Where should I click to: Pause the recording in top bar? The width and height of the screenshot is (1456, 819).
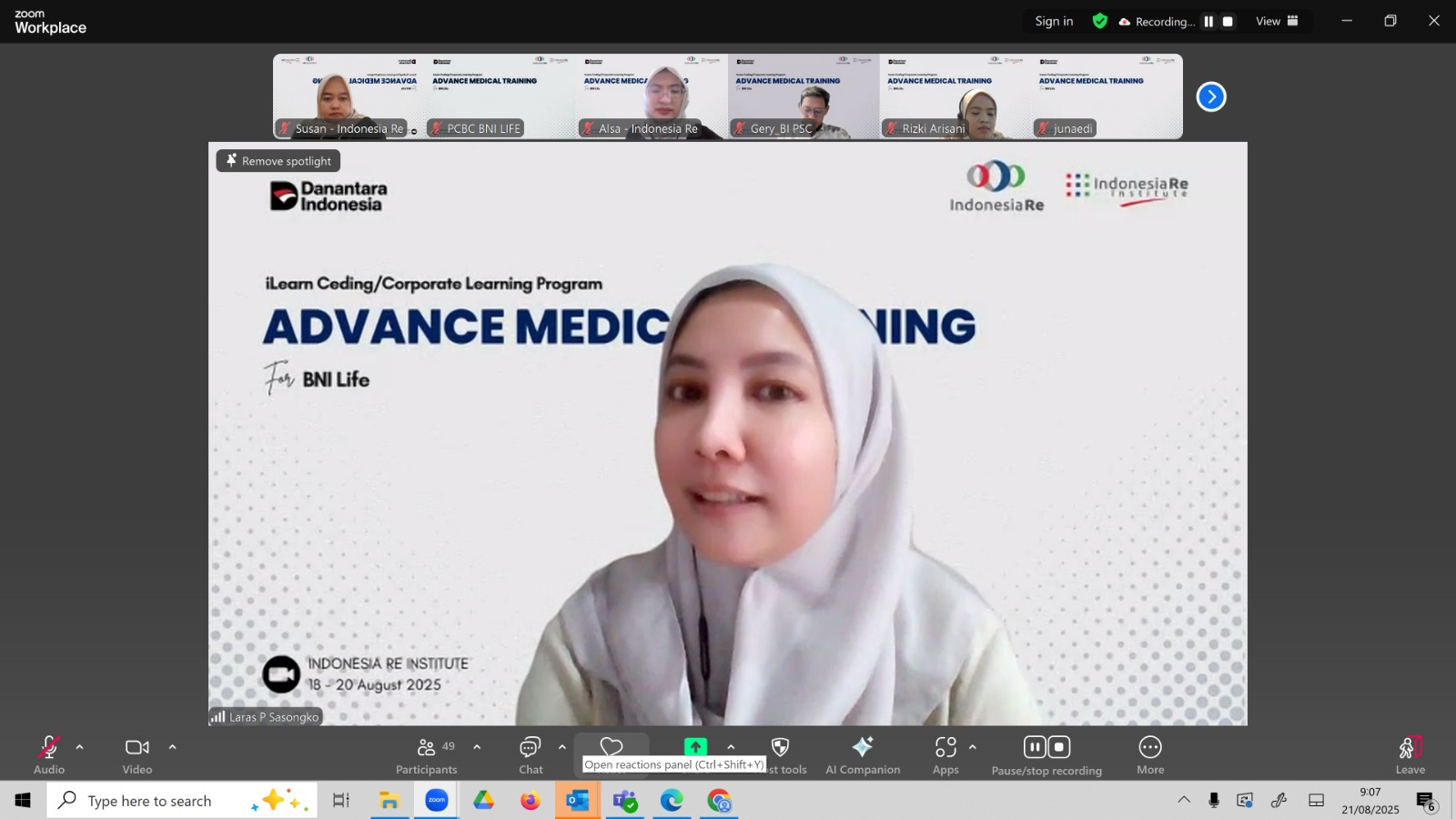pos(1208,22)
